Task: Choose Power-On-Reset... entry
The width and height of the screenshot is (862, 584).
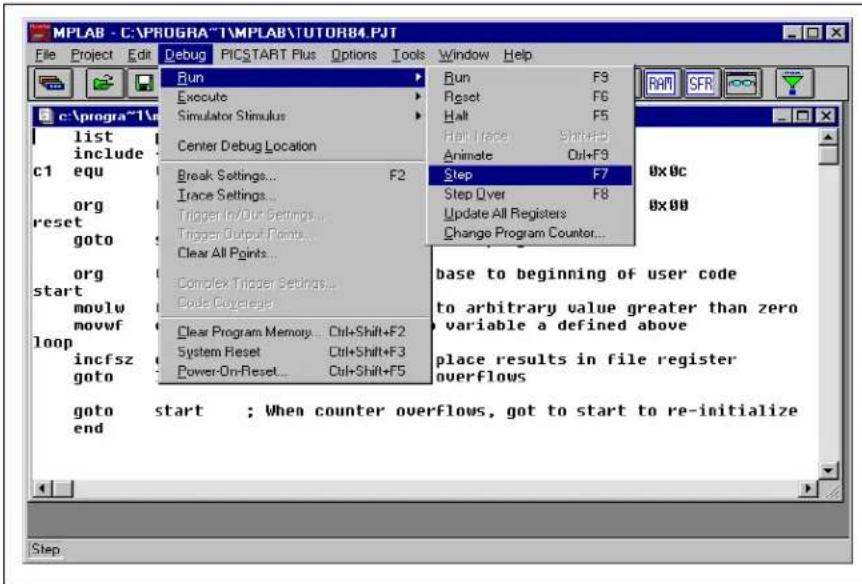Action: click(x=294, y=371)
